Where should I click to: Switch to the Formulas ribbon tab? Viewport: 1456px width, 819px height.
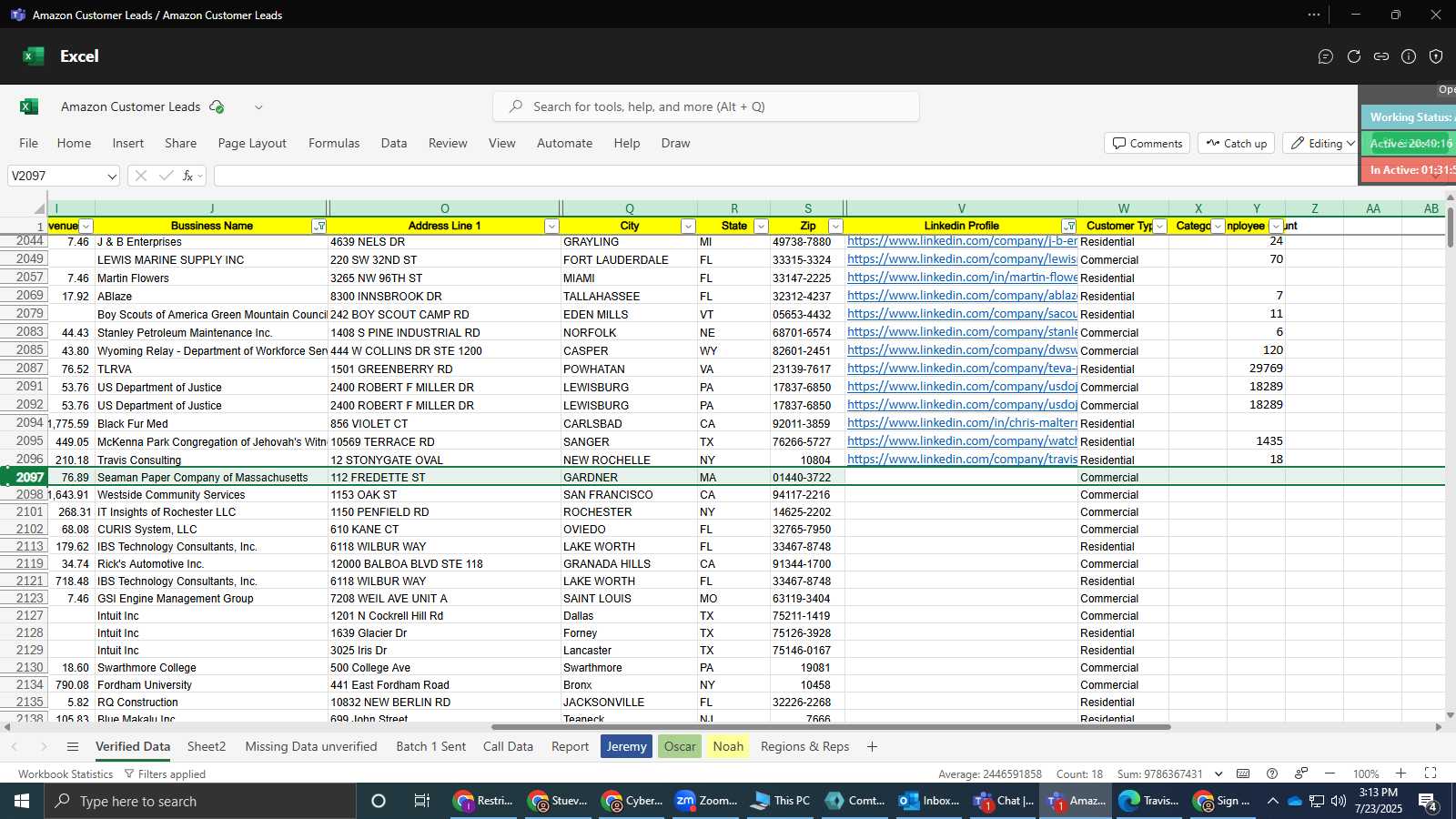(334, 143)
